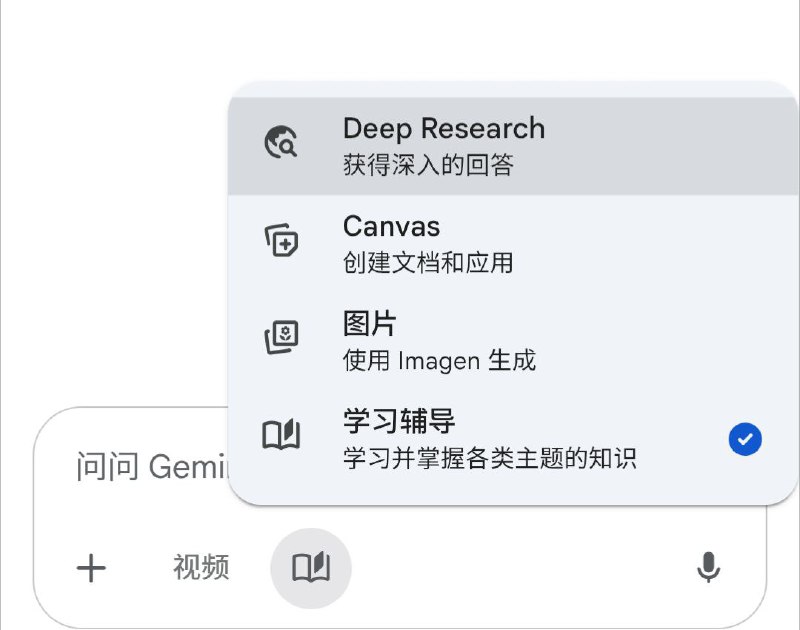Screen dimensions: 800x630
Task: Click the plus icon to add attachments
Action: (x=91, y=567)
